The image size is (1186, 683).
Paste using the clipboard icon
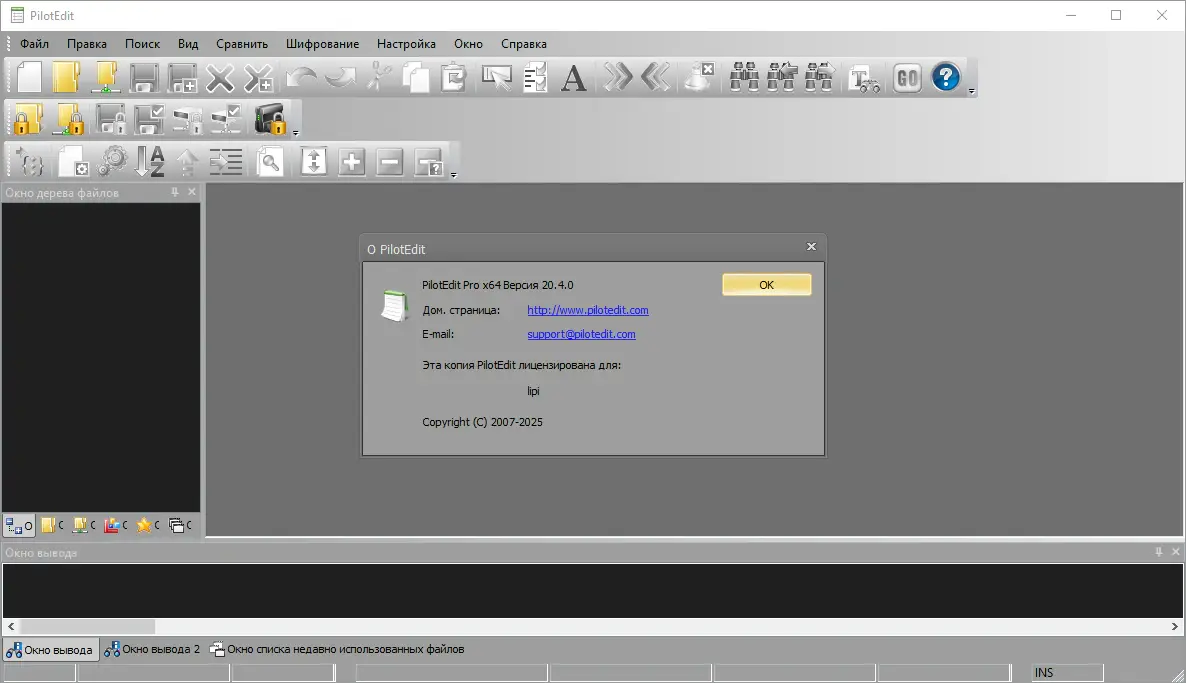453,78
